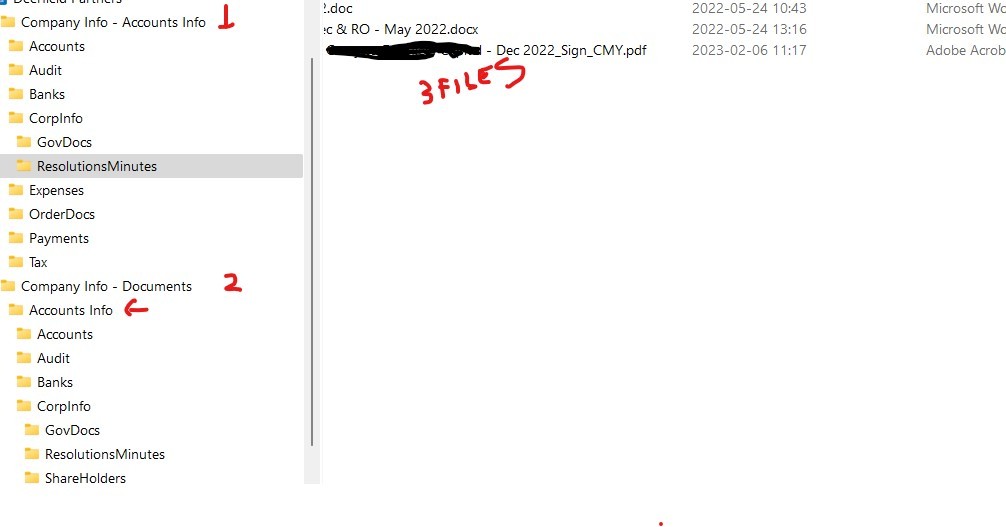Screen dimensions: 1006x527
Task: Select the first CorpInfo folder
Action: tap(56, 118)
